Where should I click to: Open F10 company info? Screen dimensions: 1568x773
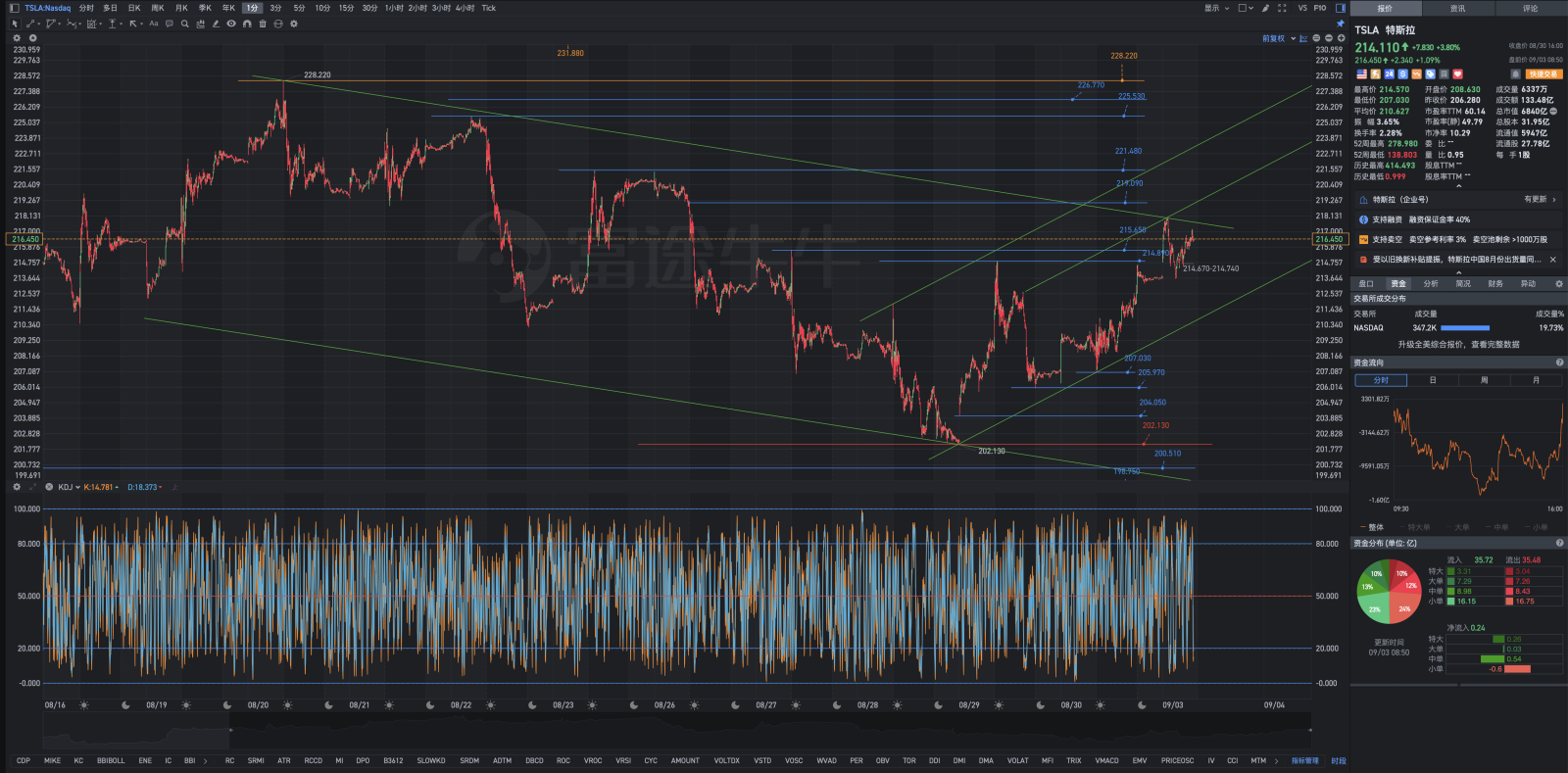[x=1320, y=8]
